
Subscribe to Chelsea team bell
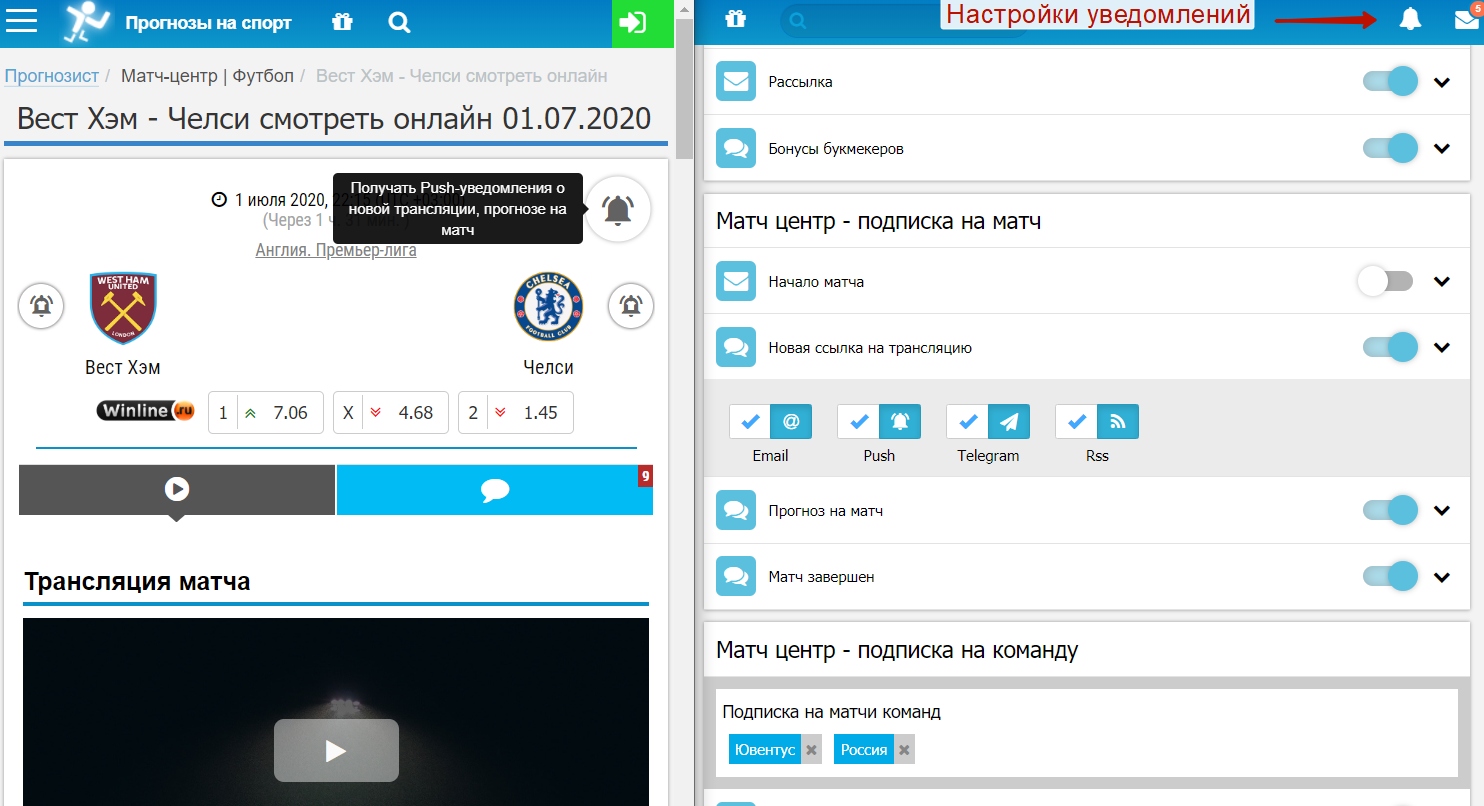click(631, 306)
